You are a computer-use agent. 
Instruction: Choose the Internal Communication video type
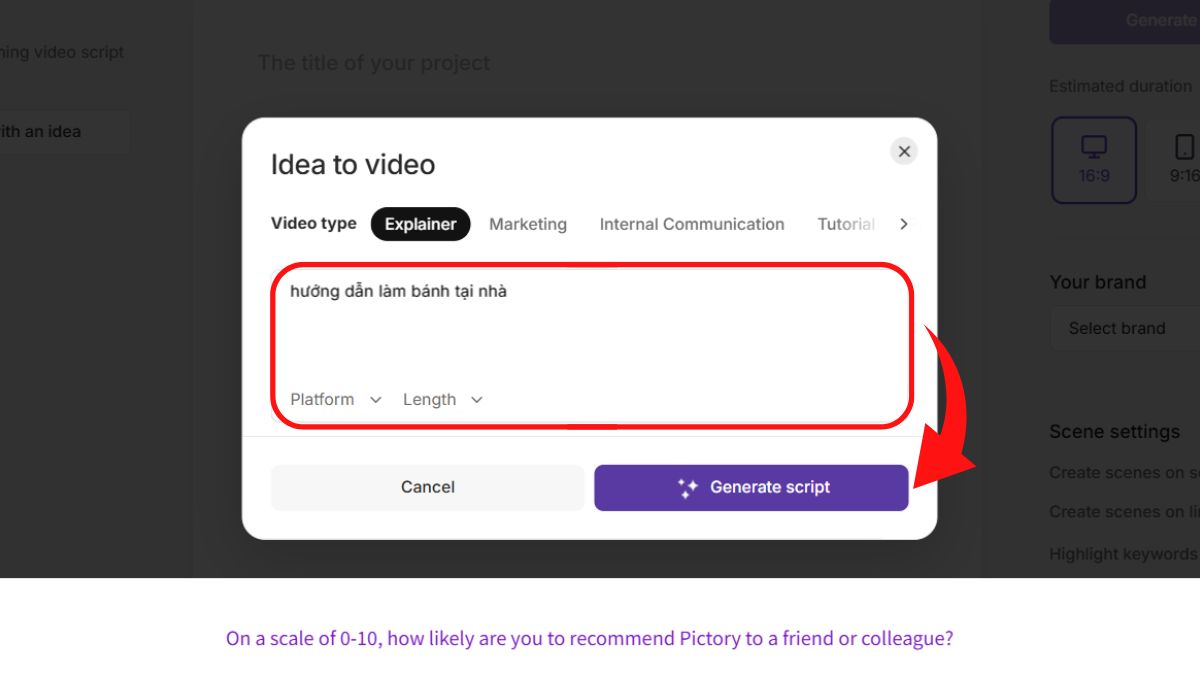click(x=691, y=224)
